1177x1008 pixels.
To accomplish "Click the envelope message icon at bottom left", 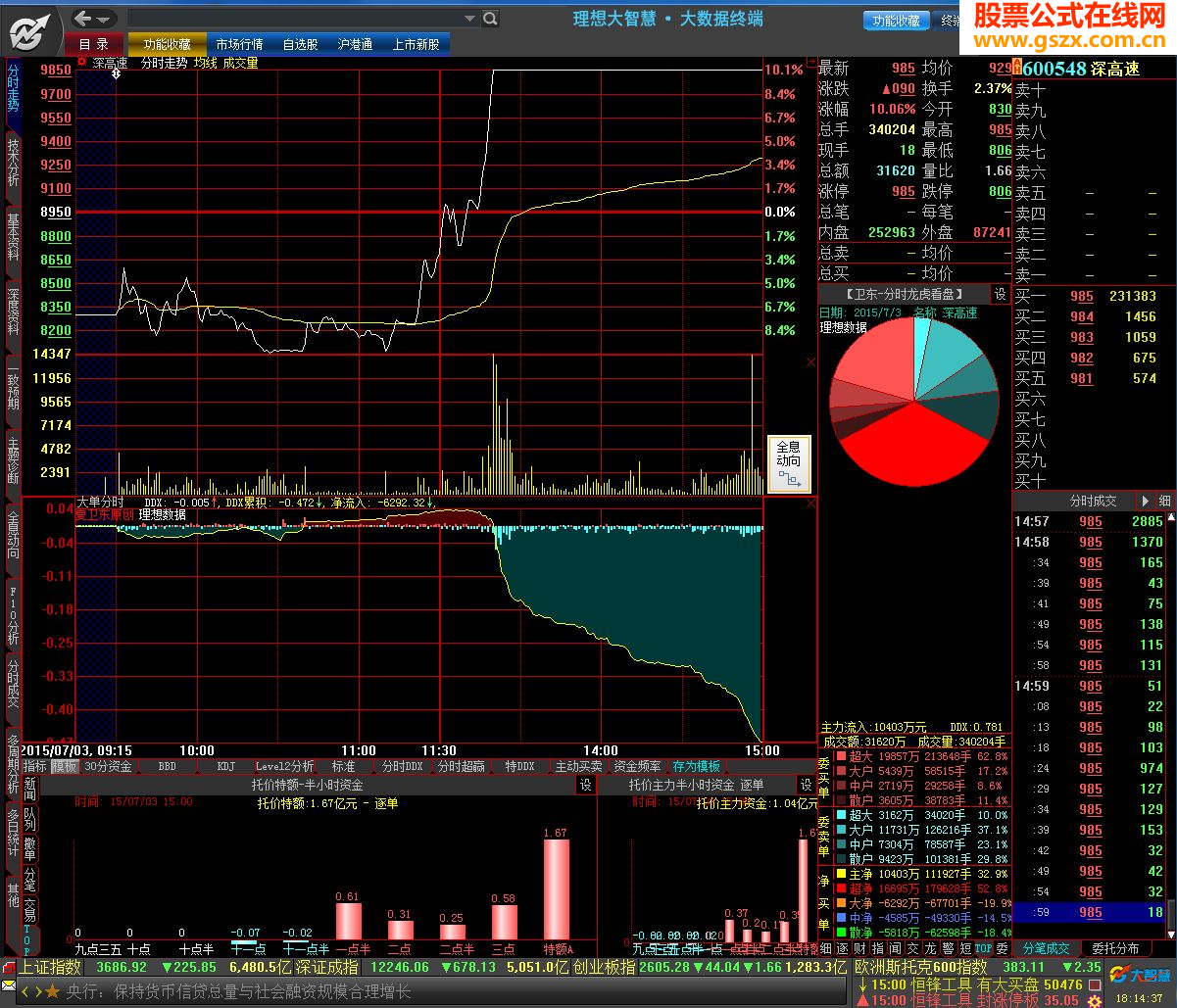I will coord(8,985).
